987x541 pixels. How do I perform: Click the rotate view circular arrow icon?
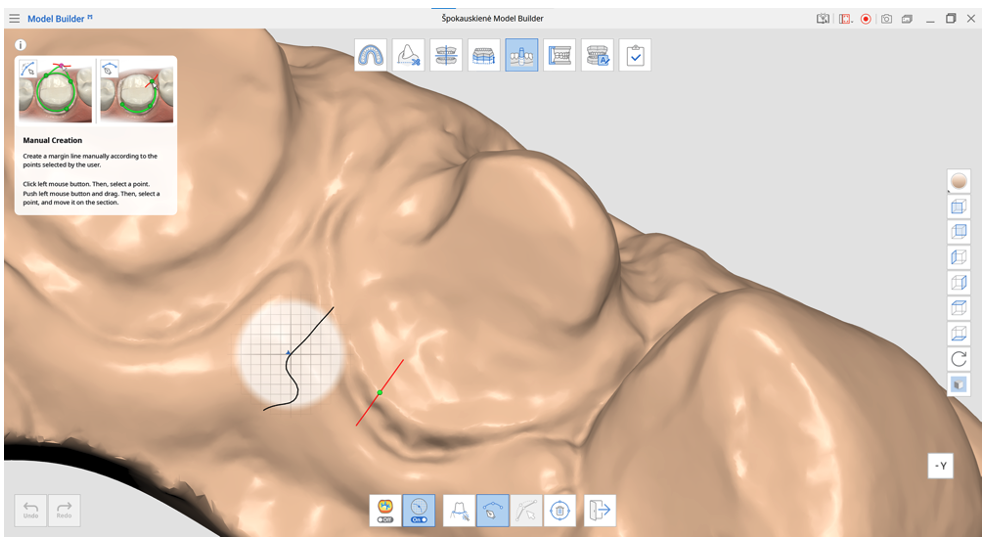[x=959, y=359]
